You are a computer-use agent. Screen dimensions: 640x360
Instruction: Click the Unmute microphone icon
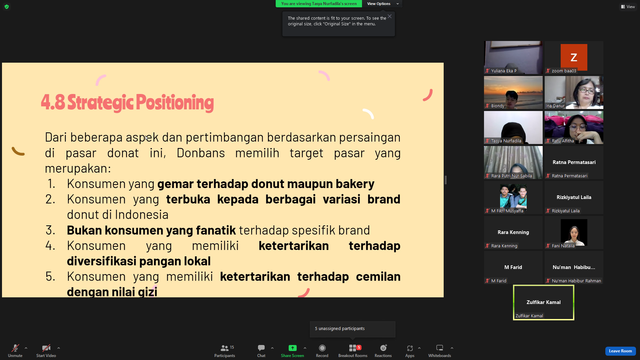(x=15, y=348)
